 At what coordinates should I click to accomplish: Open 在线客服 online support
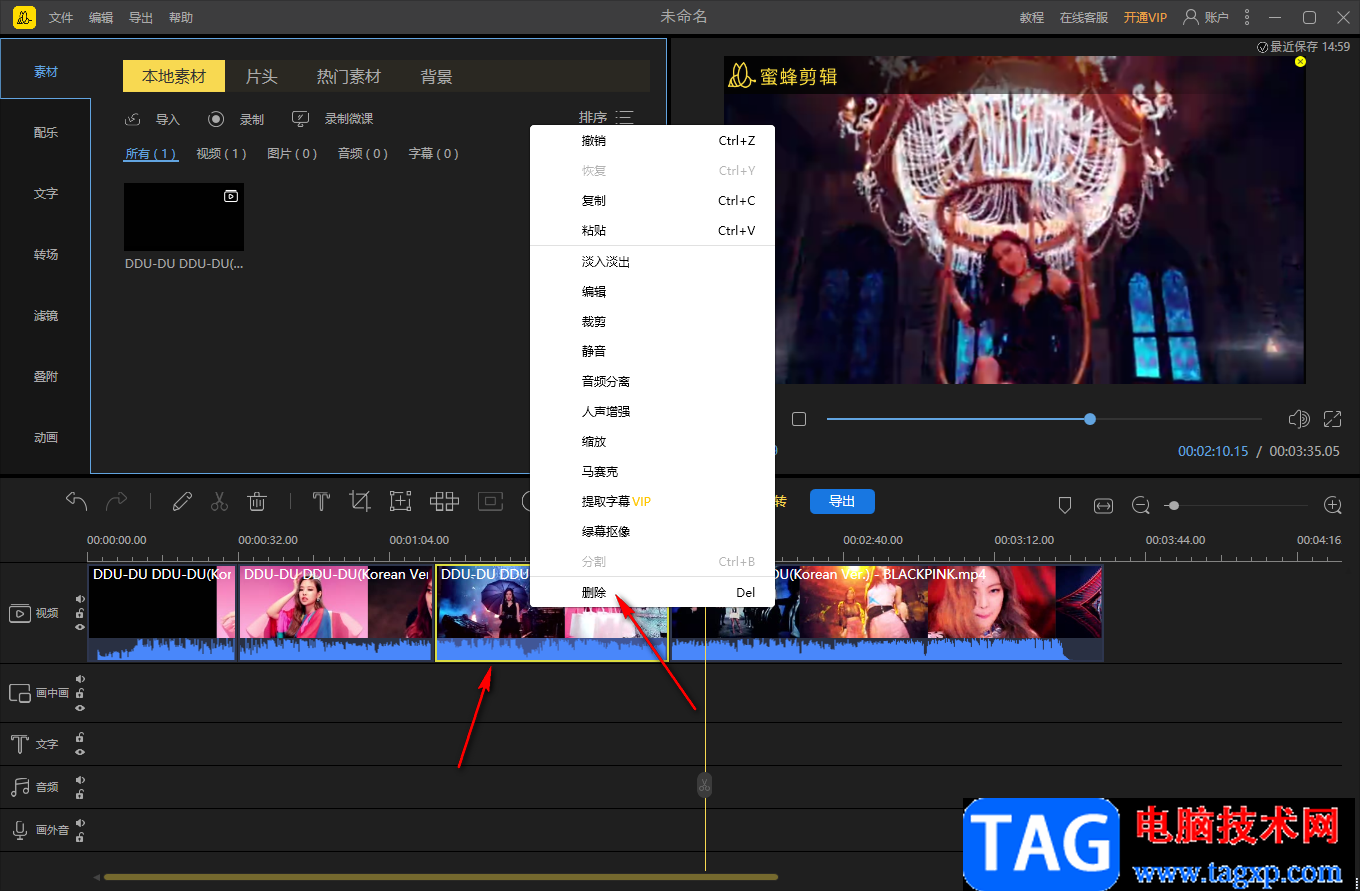pos(1084,18)
